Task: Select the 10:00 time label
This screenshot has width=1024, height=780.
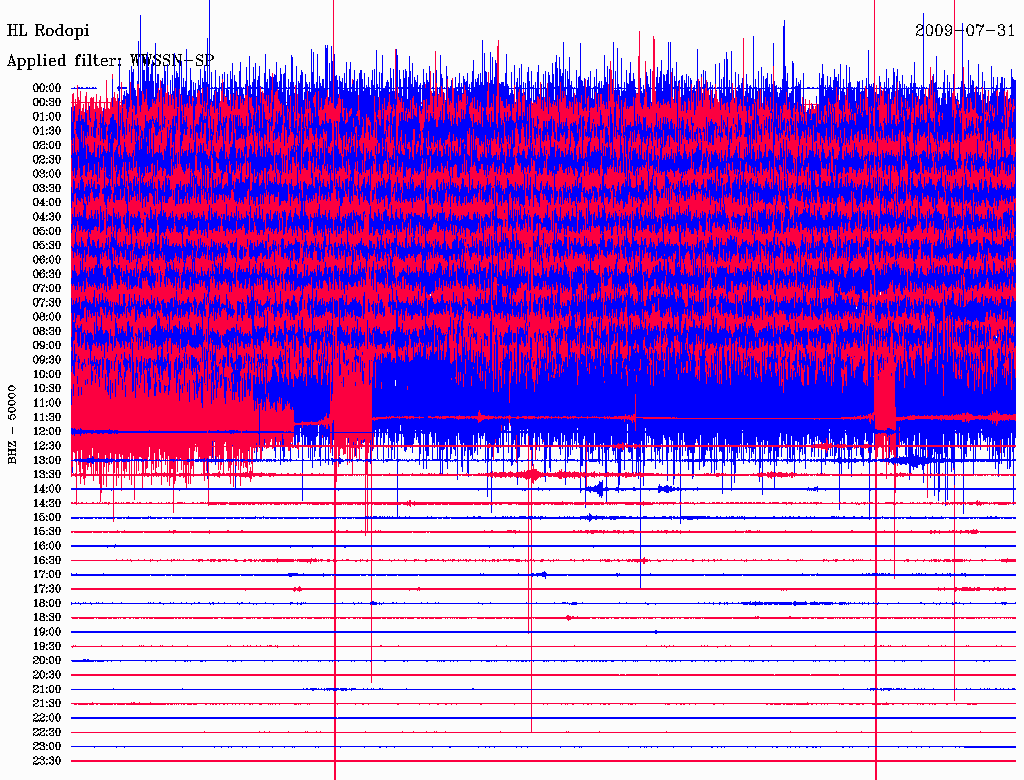Action: point(47,374)
